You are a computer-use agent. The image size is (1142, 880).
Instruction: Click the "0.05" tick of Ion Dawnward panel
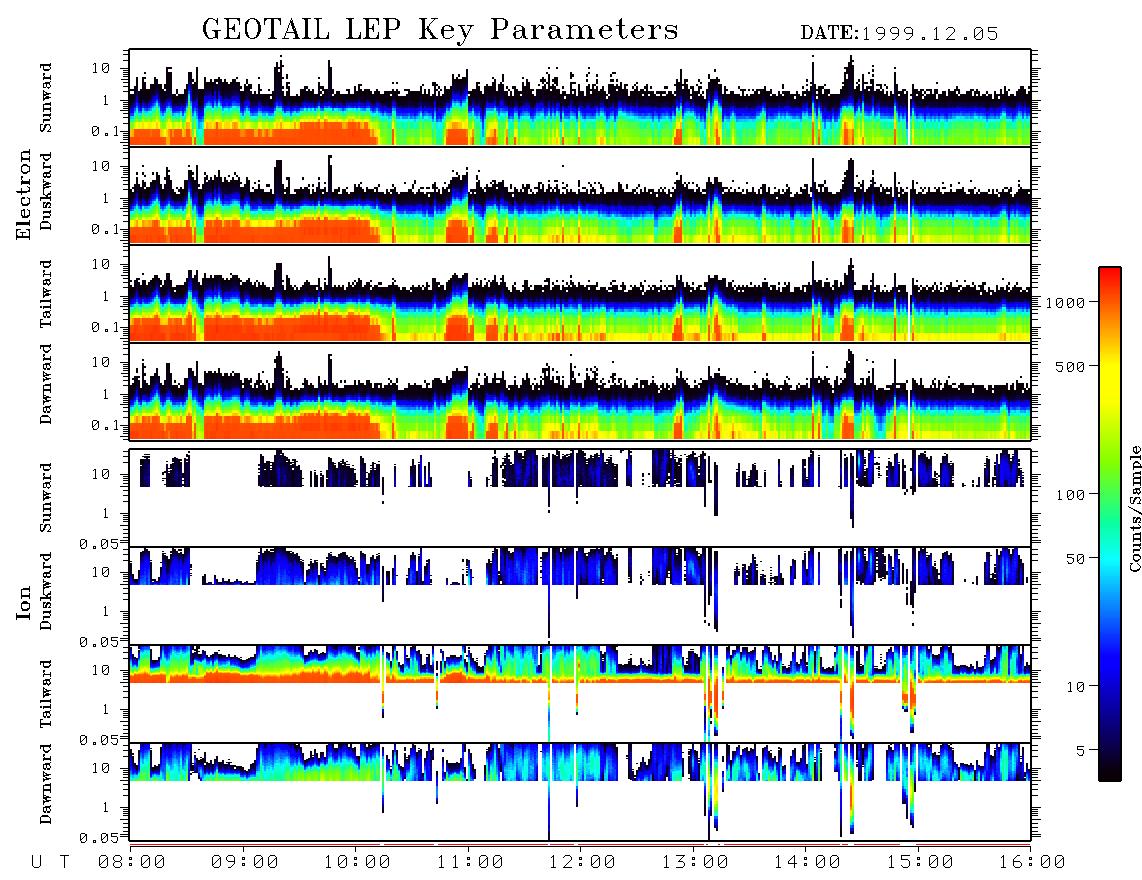click(x=99, y=838)
